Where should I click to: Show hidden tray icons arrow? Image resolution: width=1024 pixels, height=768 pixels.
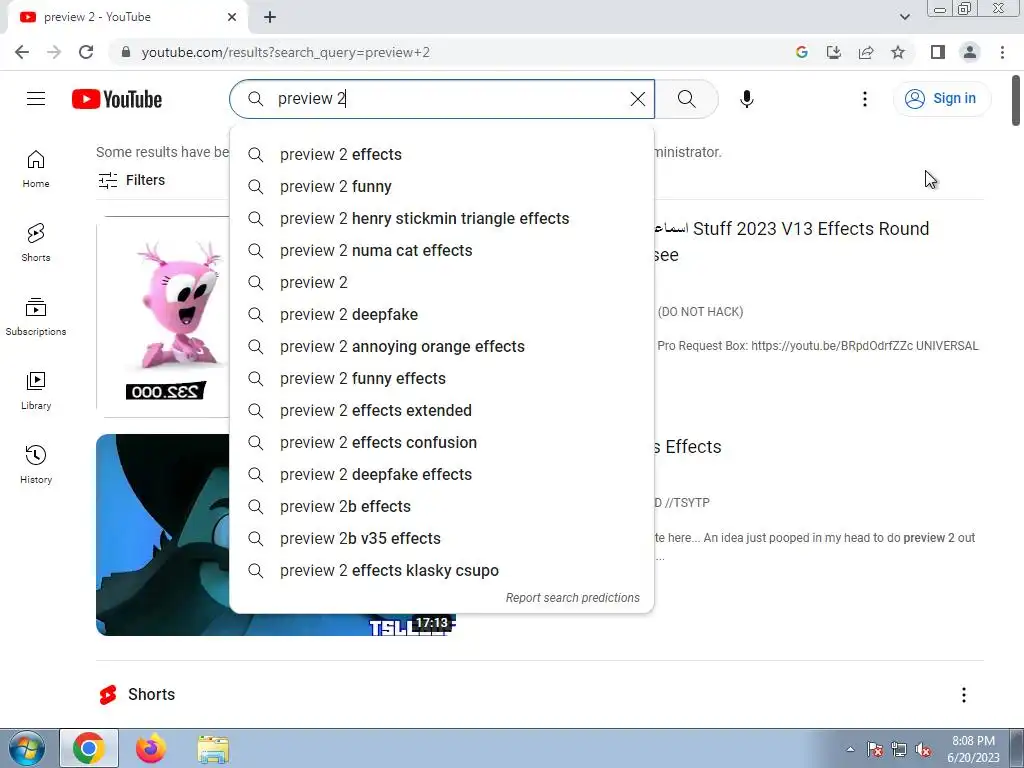coord(850,749)
